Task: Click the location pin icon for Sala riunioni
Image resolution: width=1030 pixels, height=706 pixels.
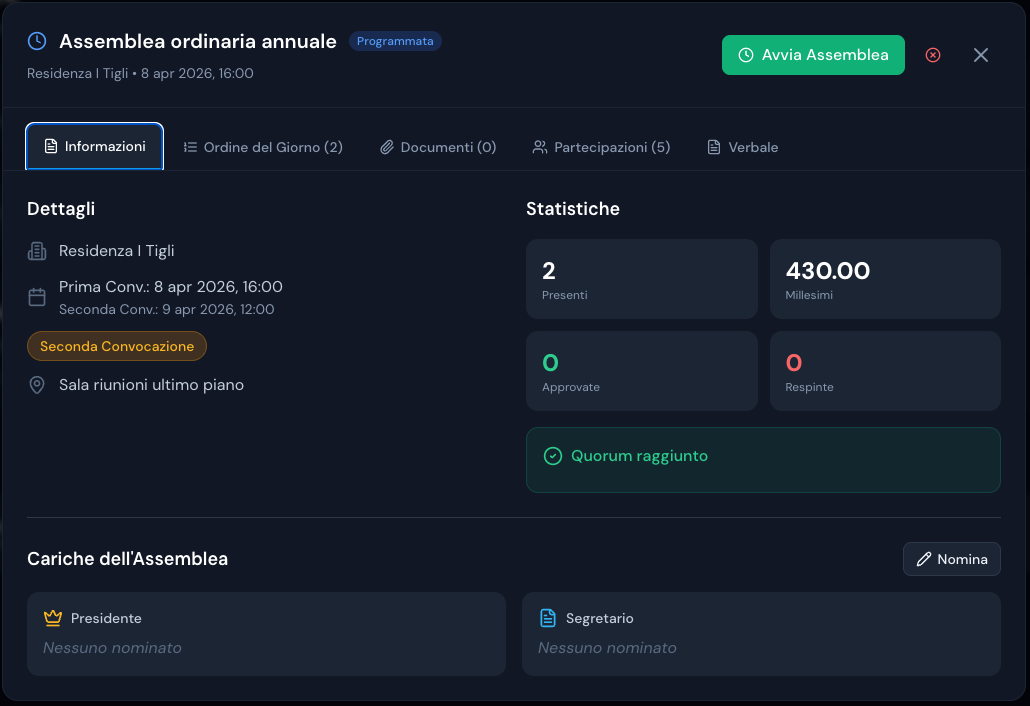Action: tap(37, 385)
